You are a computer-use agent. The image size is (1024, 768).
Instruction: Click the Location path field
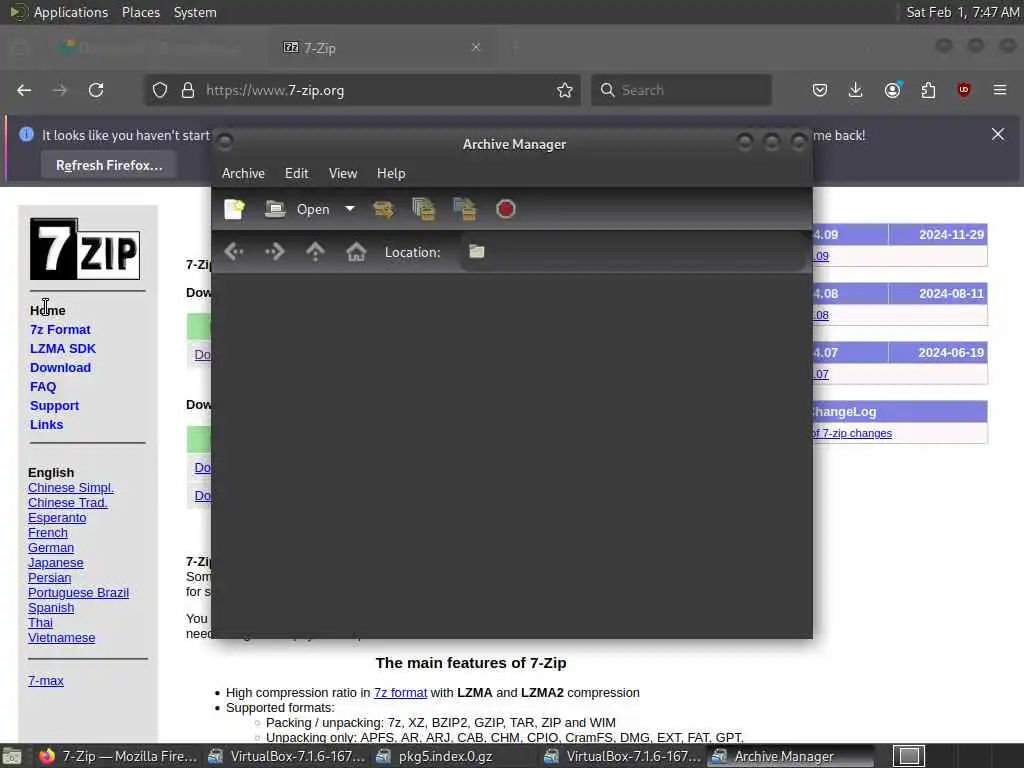click(632, 252)
